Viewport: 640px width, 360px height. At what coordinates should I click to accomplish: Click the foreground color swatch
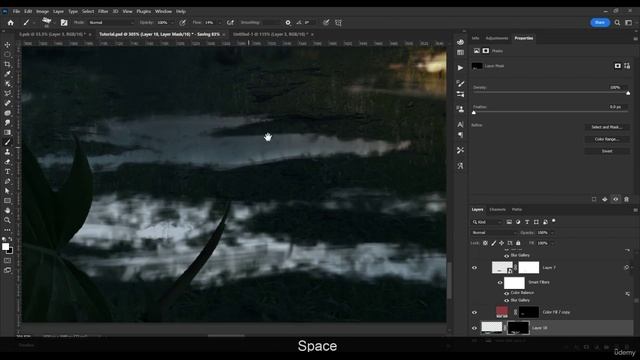[x=5, y=247]
